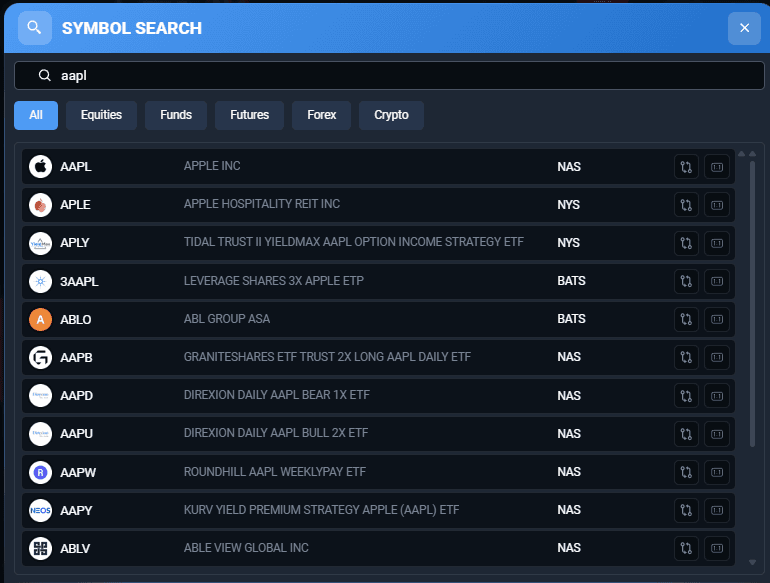
Task: Click the 1:1 icon in the AAPY row
Action: [716, 510]
